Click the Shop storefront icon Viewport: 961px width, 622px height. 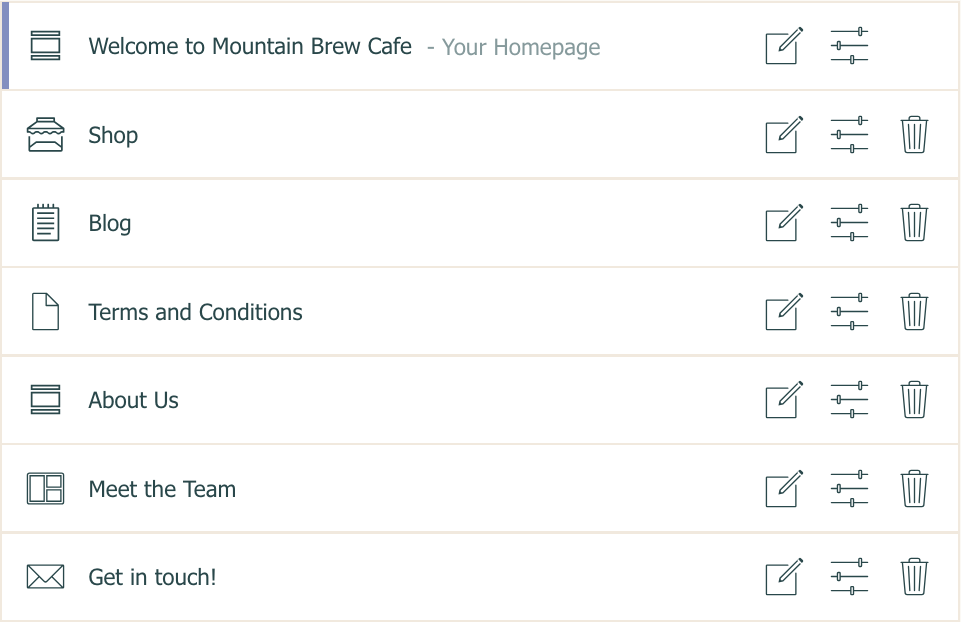[x=45, y=134]
